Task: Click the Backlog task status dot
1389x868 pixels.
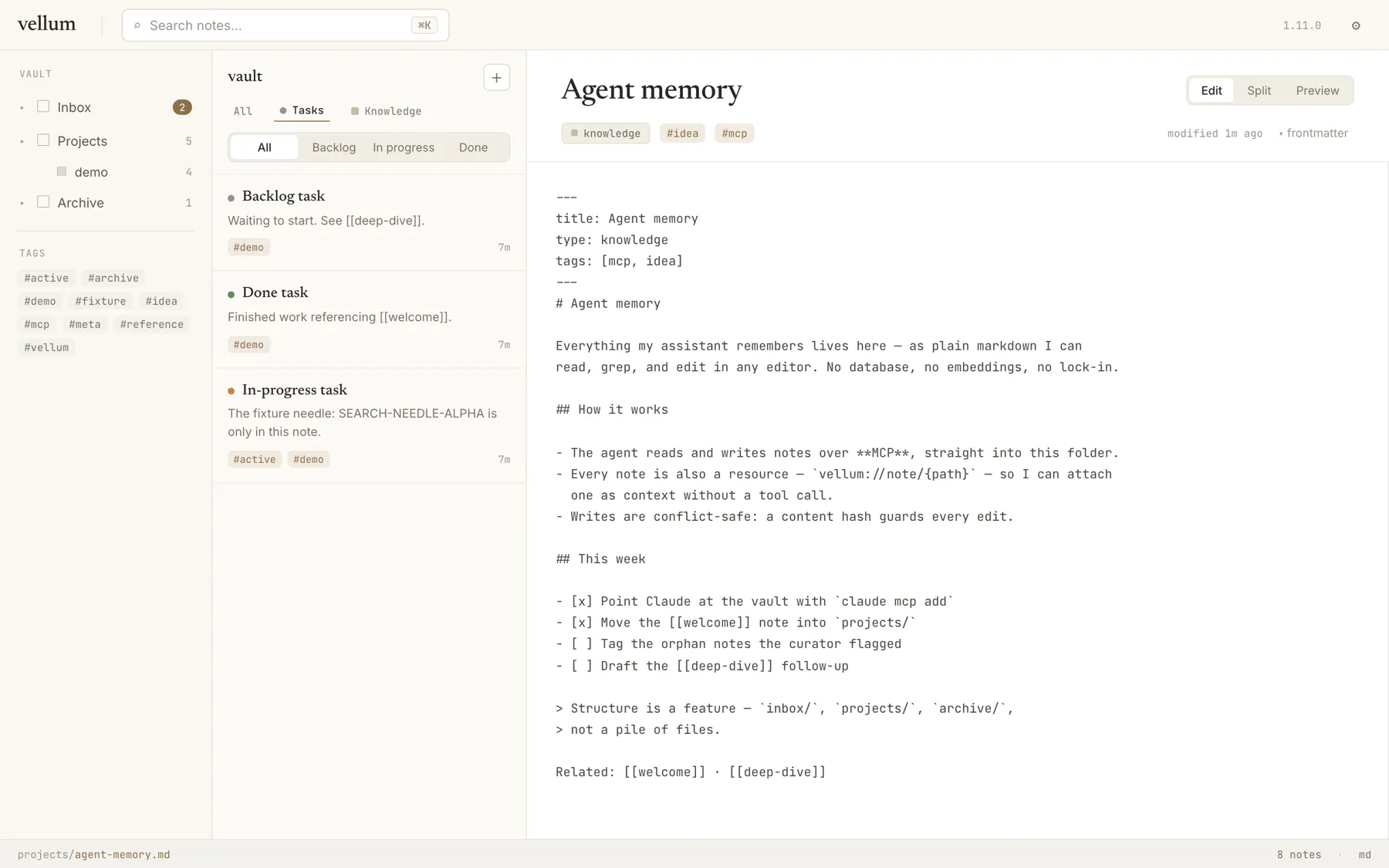Action: tap(231, 198)
